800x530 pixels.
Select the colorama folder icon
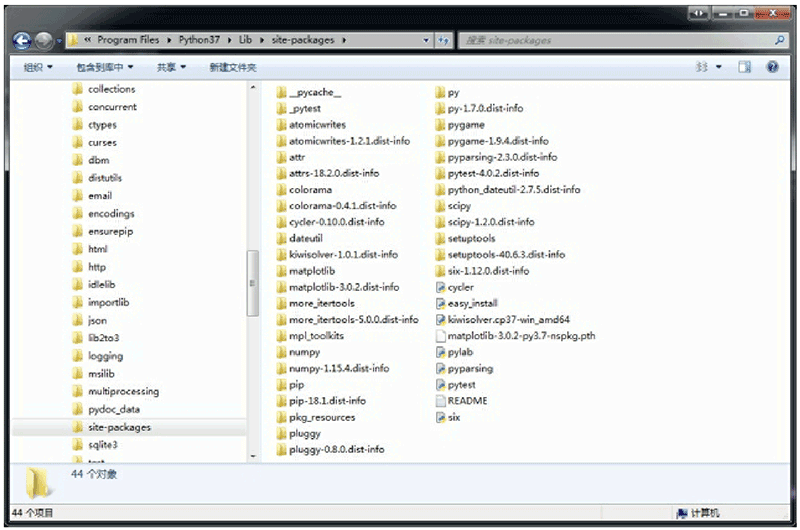click(281, 190)
